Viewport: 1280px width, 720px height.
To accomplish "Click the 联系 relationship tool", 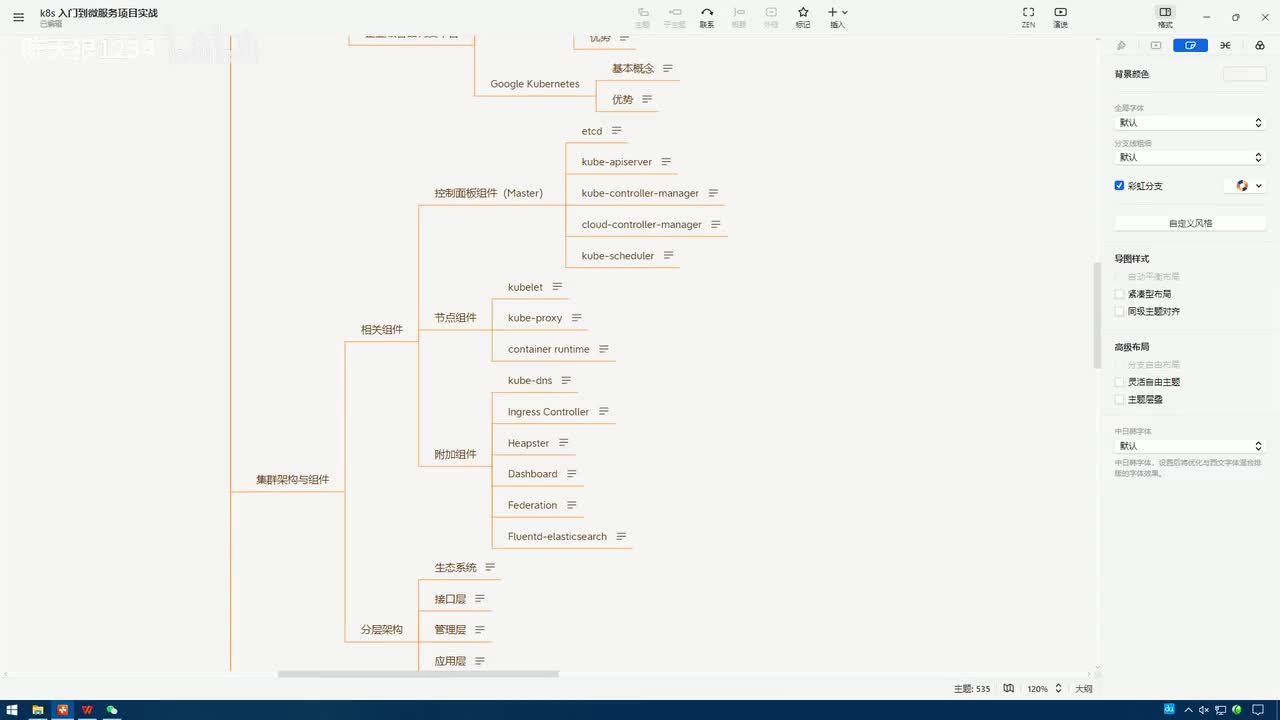I will (707, 17).
